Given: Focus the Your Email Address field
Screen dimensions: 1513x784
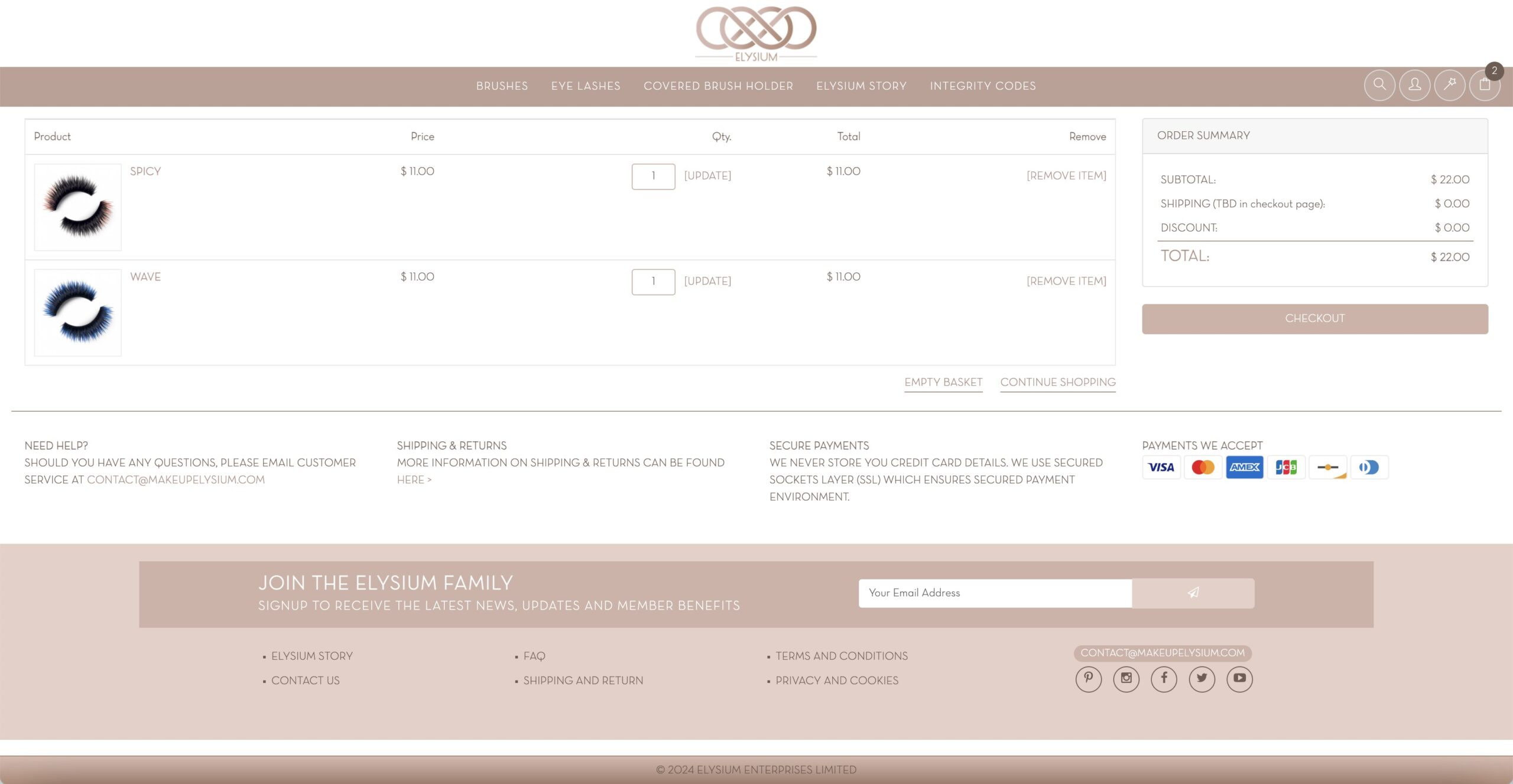Looking at the screenshot, I should [995, 593].
